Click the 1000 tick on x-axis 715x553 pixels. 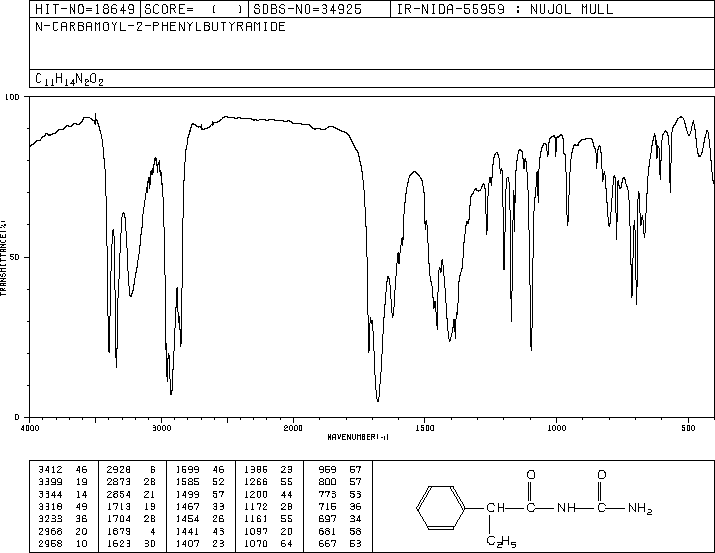(556, 428)
